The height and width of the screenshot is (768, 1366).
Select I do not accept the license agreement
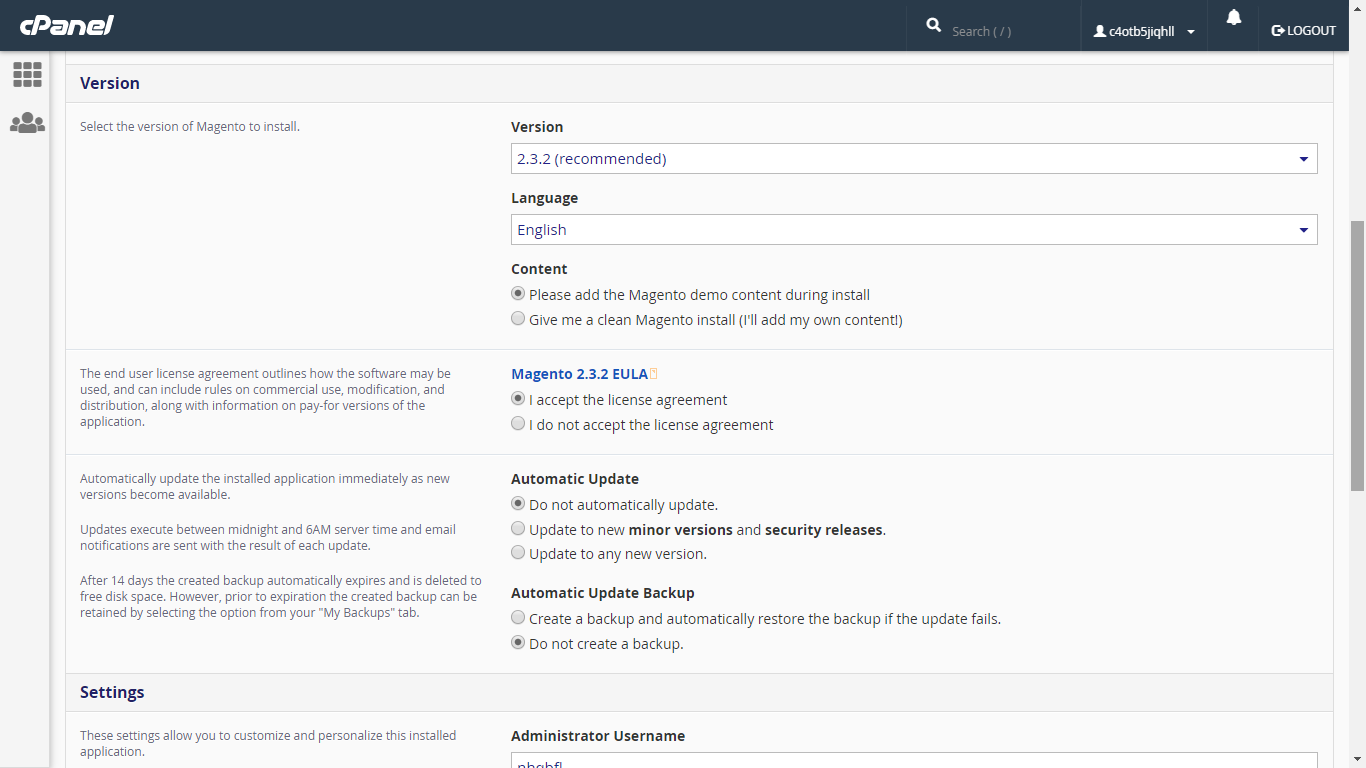518,423
